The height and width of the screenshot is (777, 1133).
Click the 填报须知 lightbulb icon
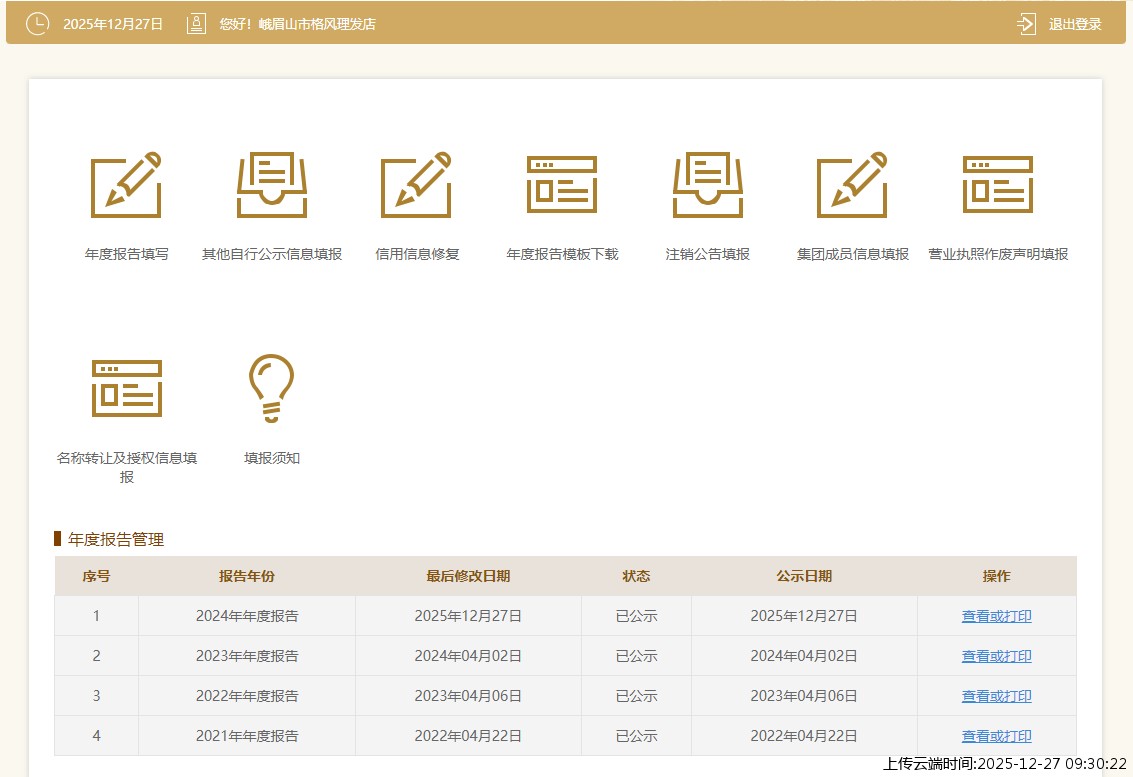pyautogui.click(x=272, y=389)
